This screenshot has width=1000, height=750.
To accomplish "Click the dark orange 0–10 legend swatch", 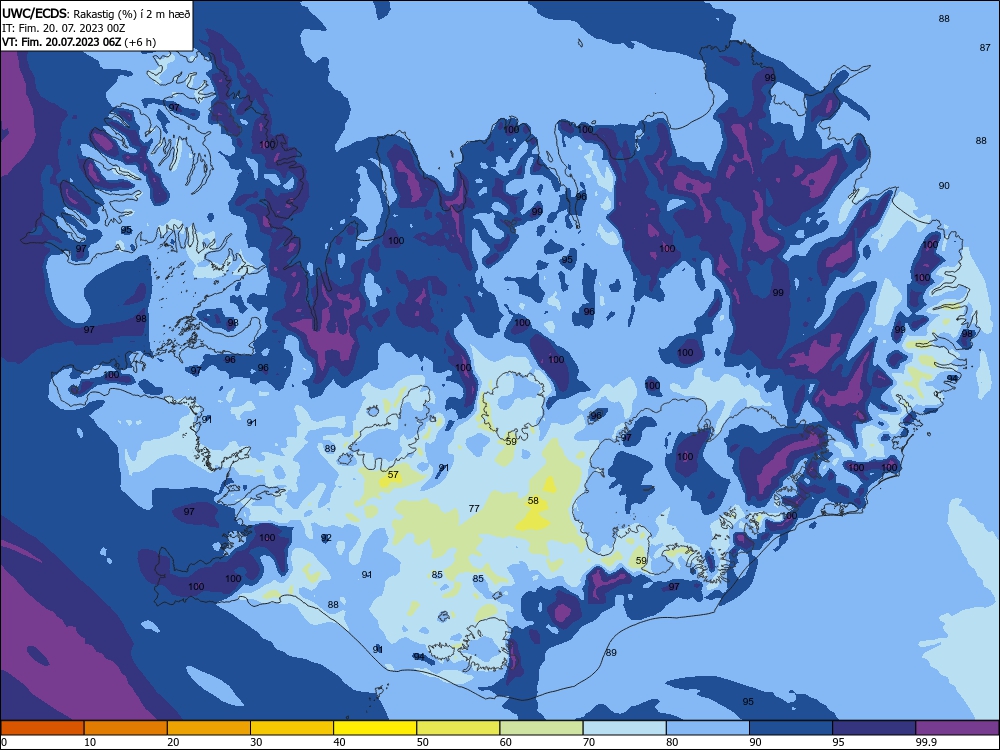I will pos(42,728).
